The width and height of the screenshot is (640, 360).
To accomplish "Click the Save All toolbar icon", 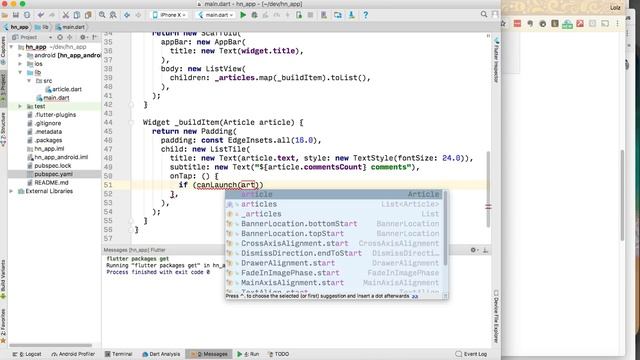I will tap(16, 15).
